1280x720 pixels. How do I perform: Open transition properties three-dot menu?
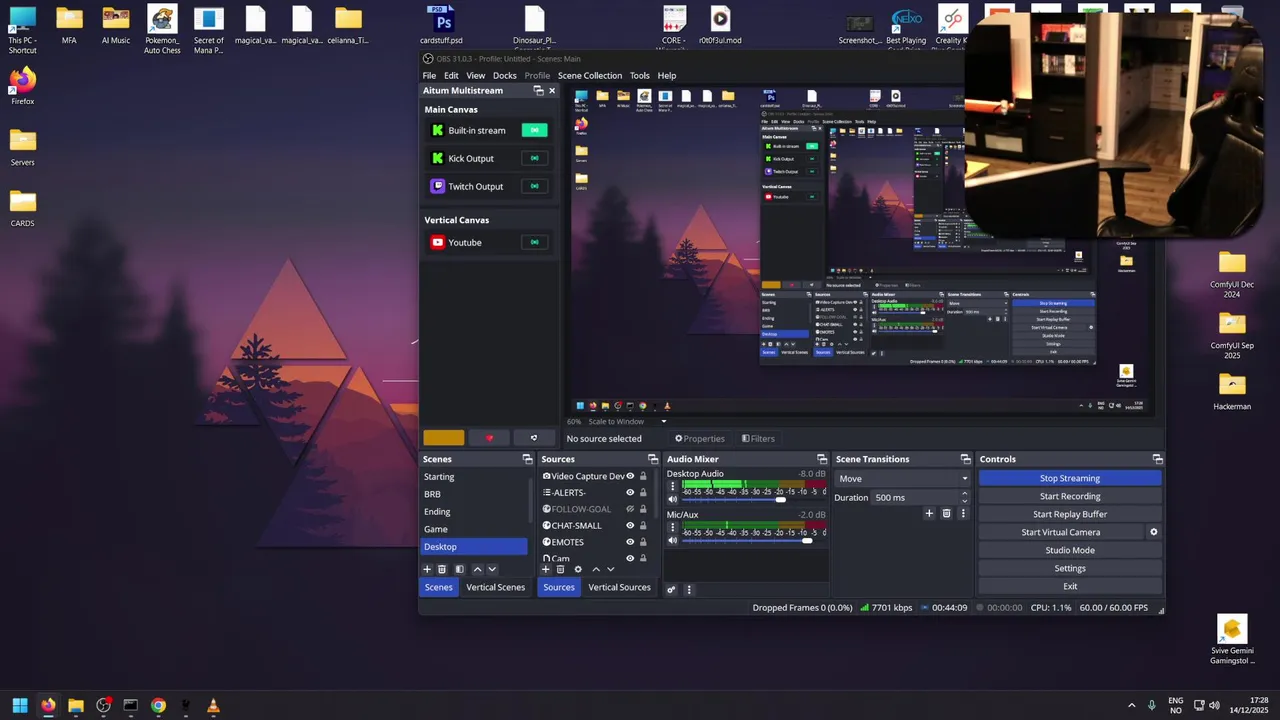click(x=963, y=513)
